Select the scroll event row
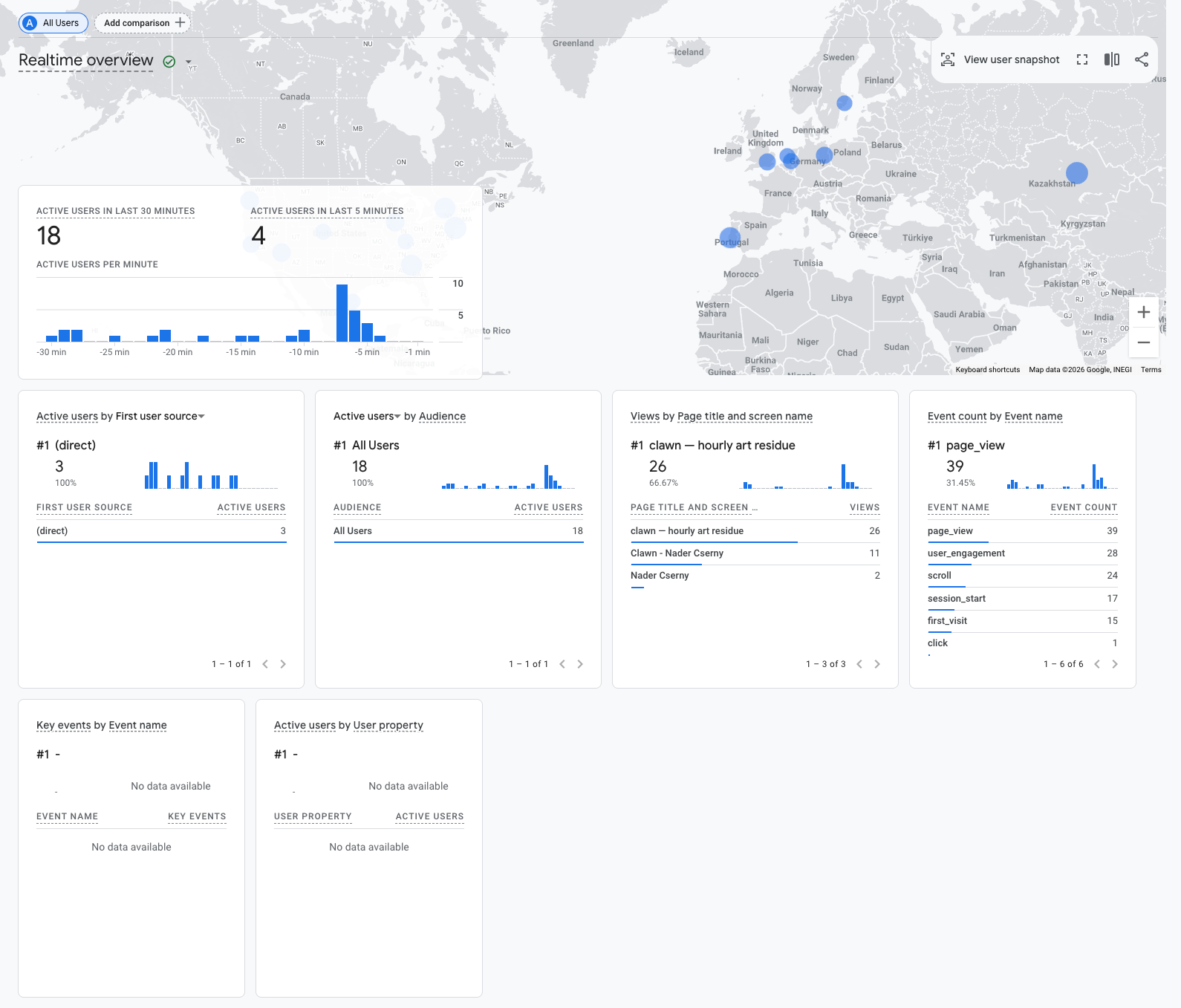The height and width of the screenshot is (1008, 1181). [x=1023, y=576]
